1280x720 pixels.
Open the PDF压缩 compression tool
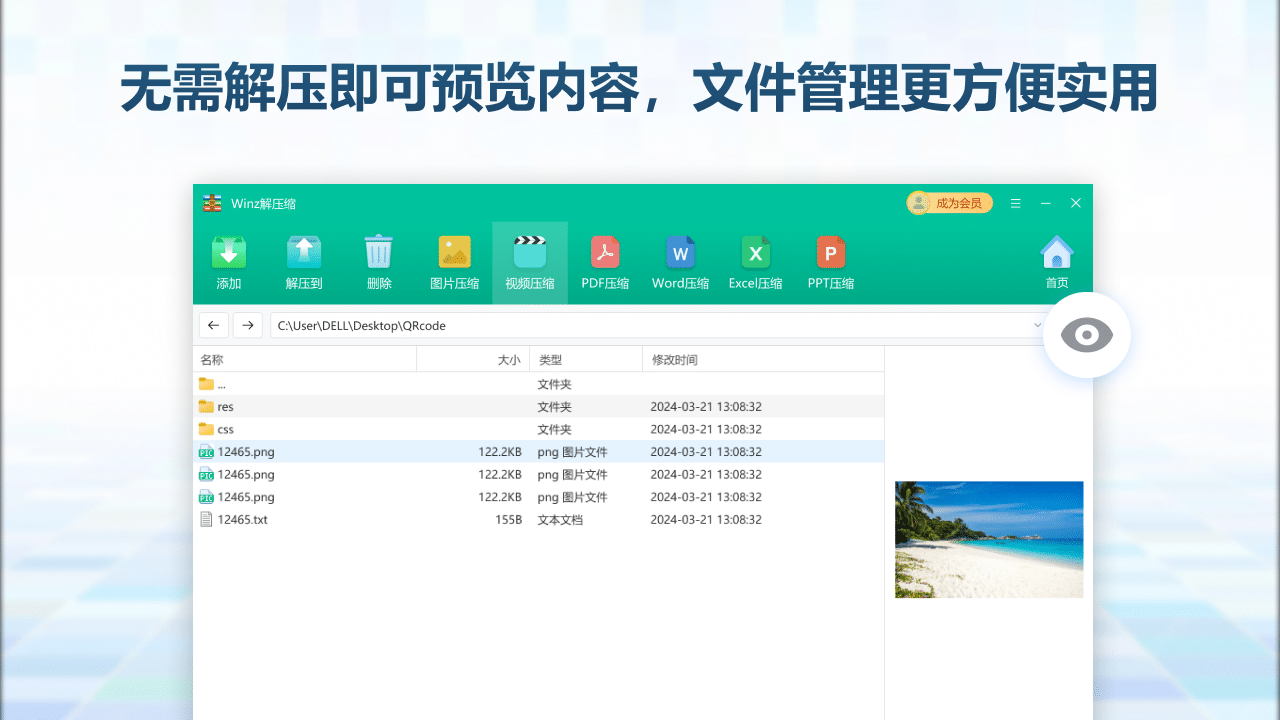605,260
